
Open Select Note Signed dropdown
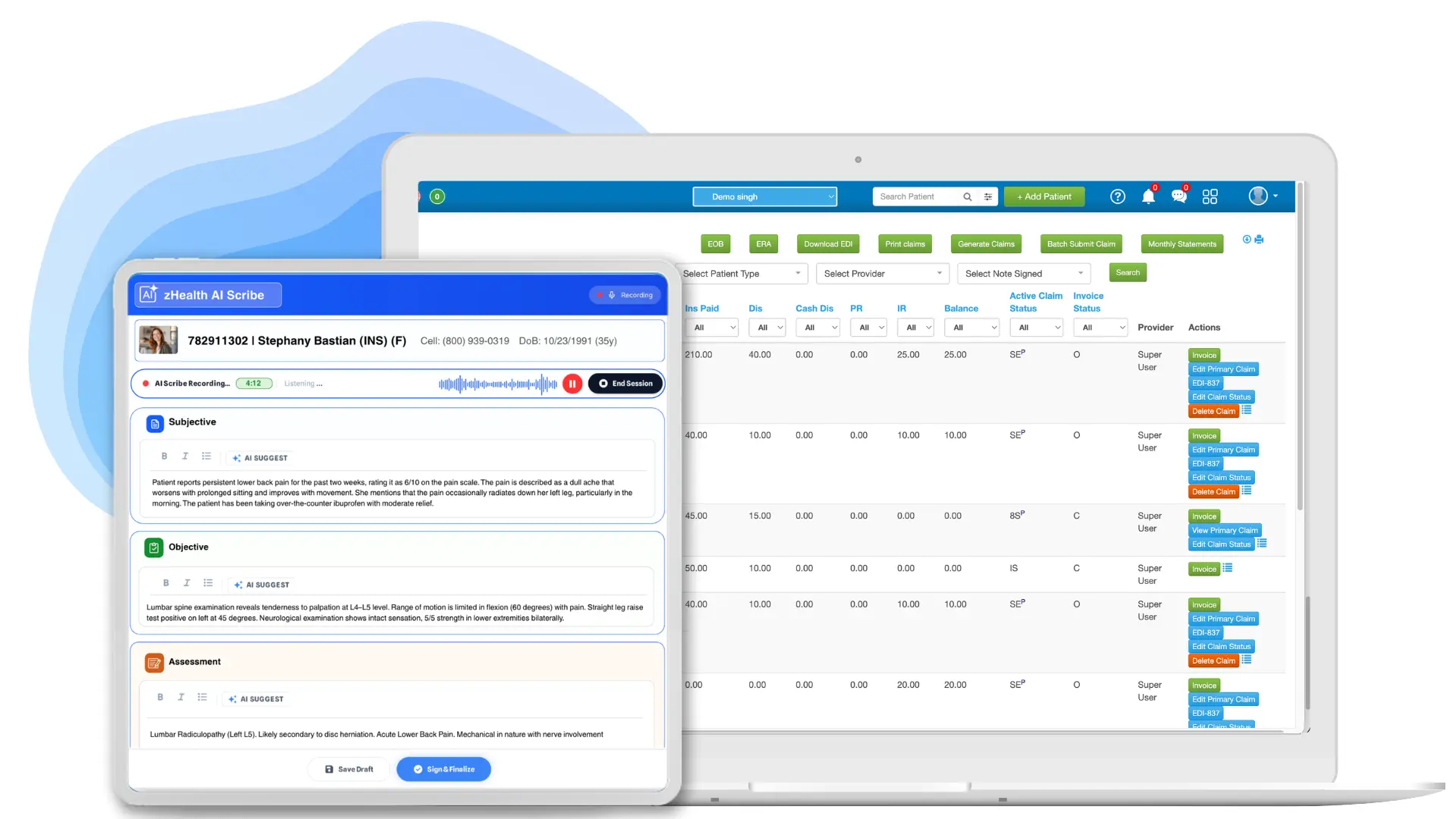[1024, 274]
